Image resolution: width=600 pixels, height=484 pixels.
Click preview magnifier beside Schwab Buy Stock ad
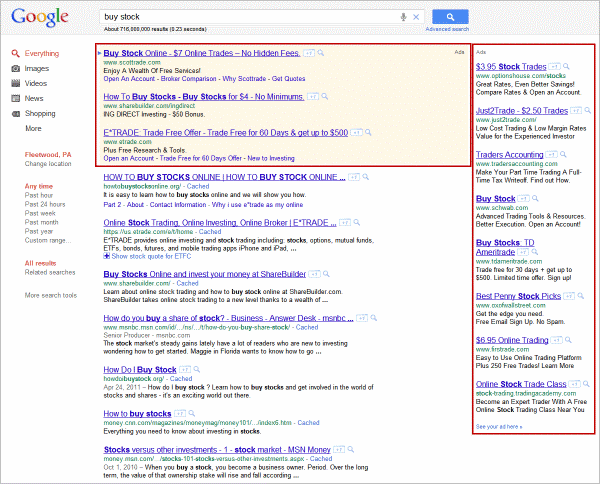(x=535, y=199)
